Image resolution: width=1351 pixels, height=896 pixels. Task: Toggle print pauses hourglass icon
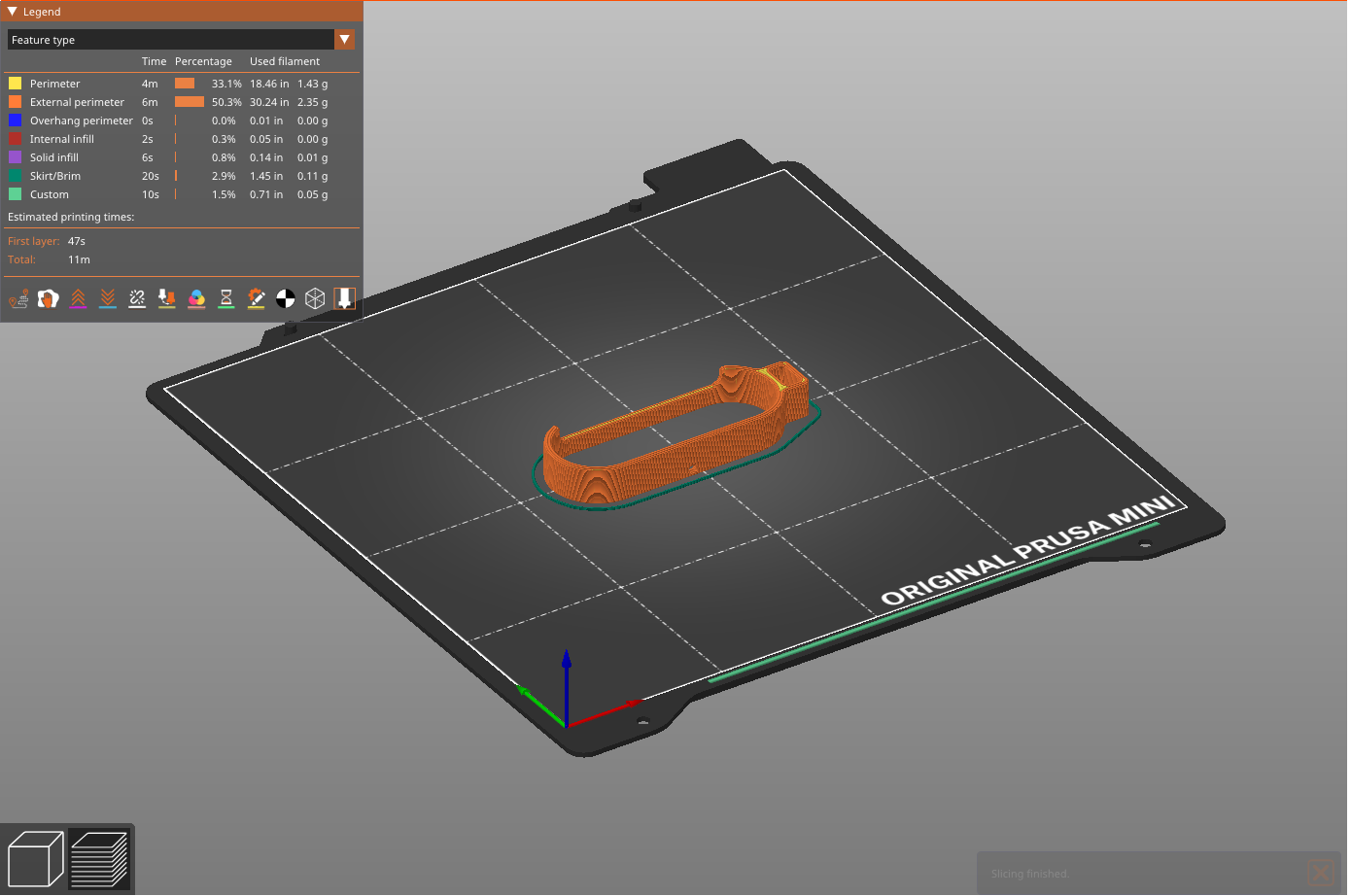click(x=226, y=299)
